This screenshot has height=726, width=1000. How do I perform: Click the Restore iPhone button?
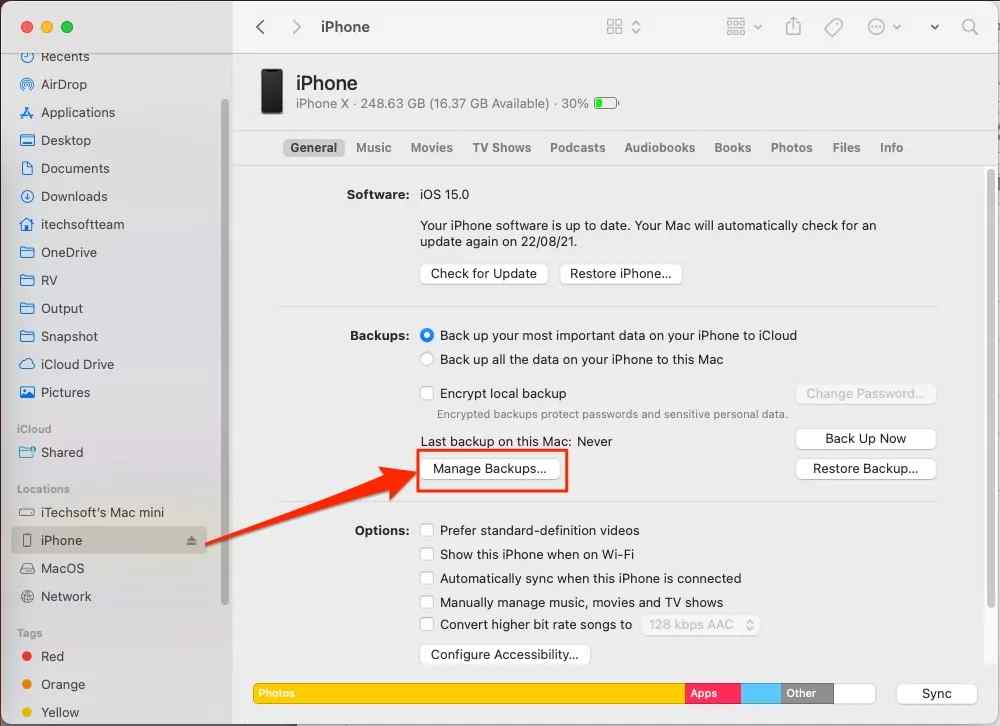(x=621, y=274)
